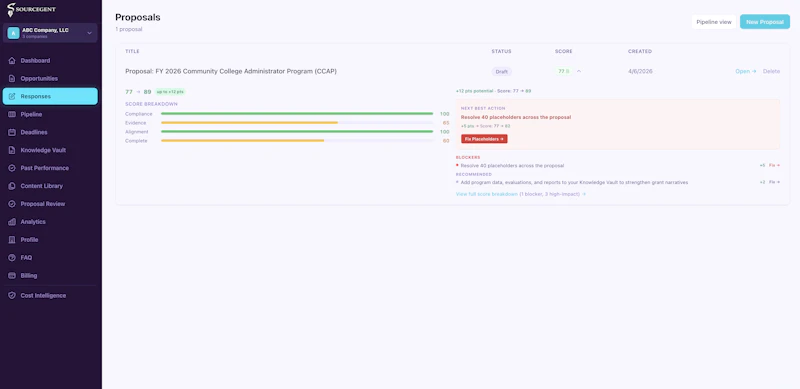Screen dimensions: 800x389
Task: Click the FAQ question mark icon
Action: [x=12, y=257]
